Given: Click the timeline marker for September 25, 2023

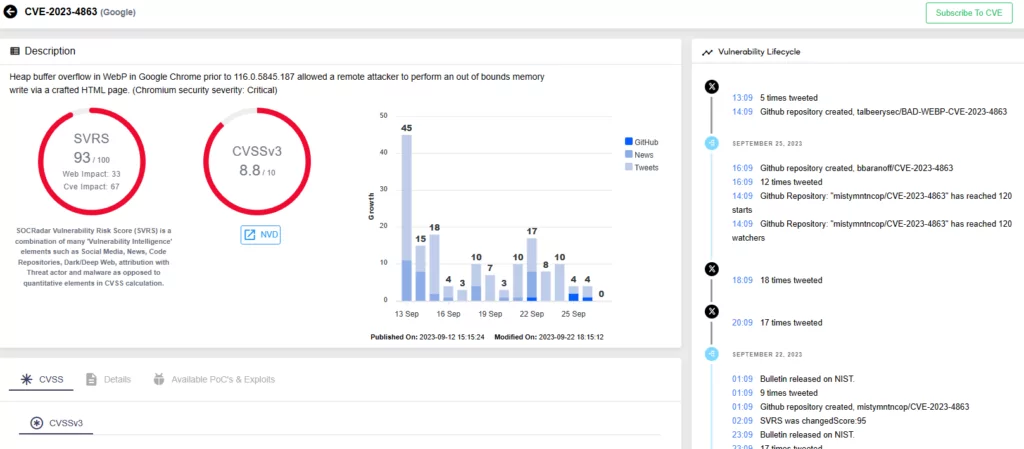Looking at the screenshot, I should (712, 144).
